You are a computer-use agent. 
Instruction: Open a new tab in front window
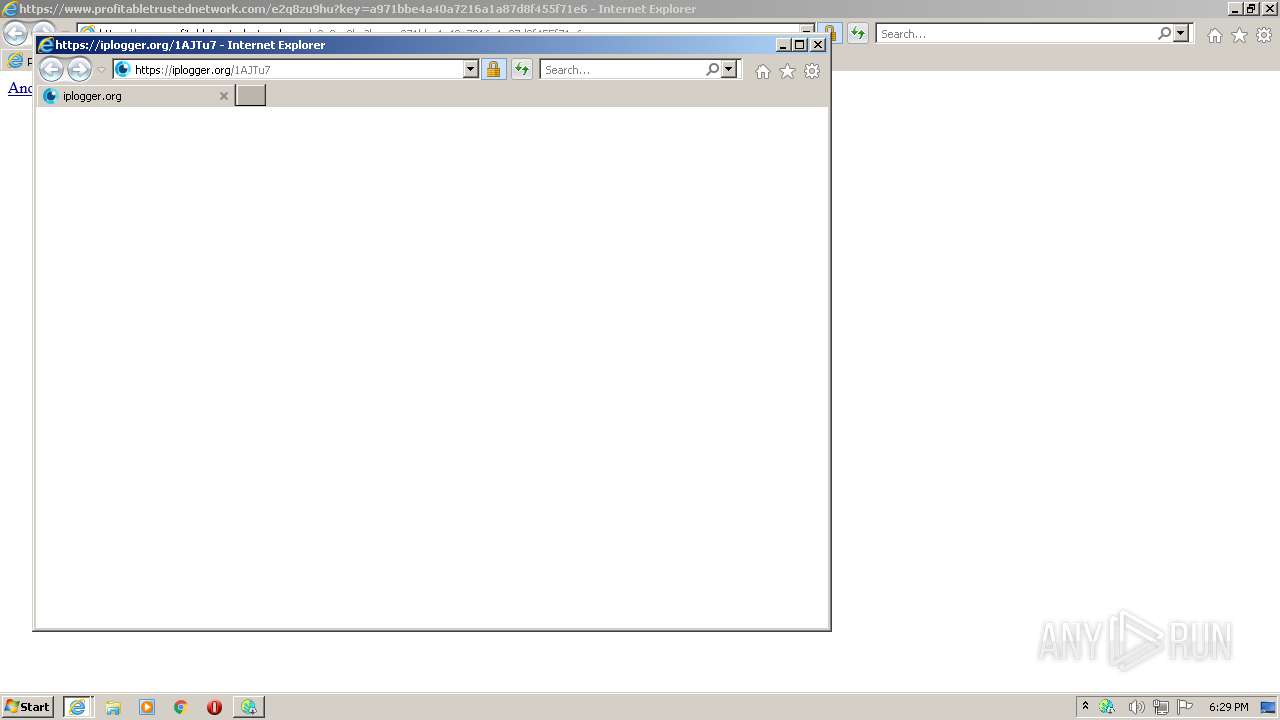pos(250,95)
